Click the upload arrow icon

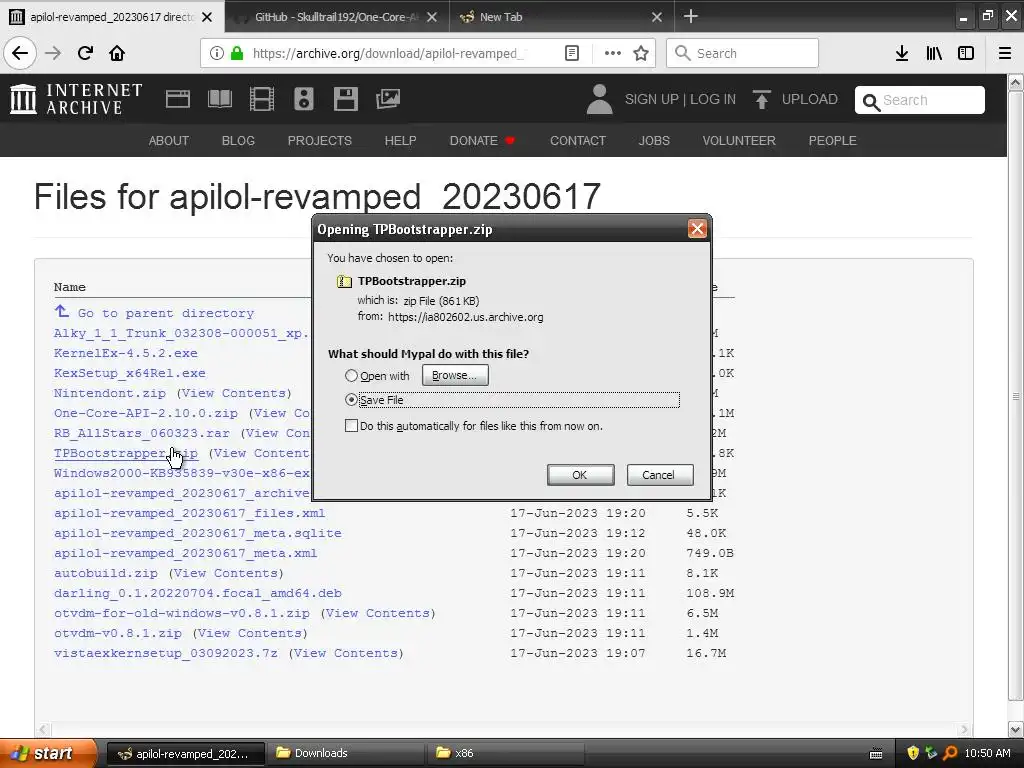tap(761, 99)
